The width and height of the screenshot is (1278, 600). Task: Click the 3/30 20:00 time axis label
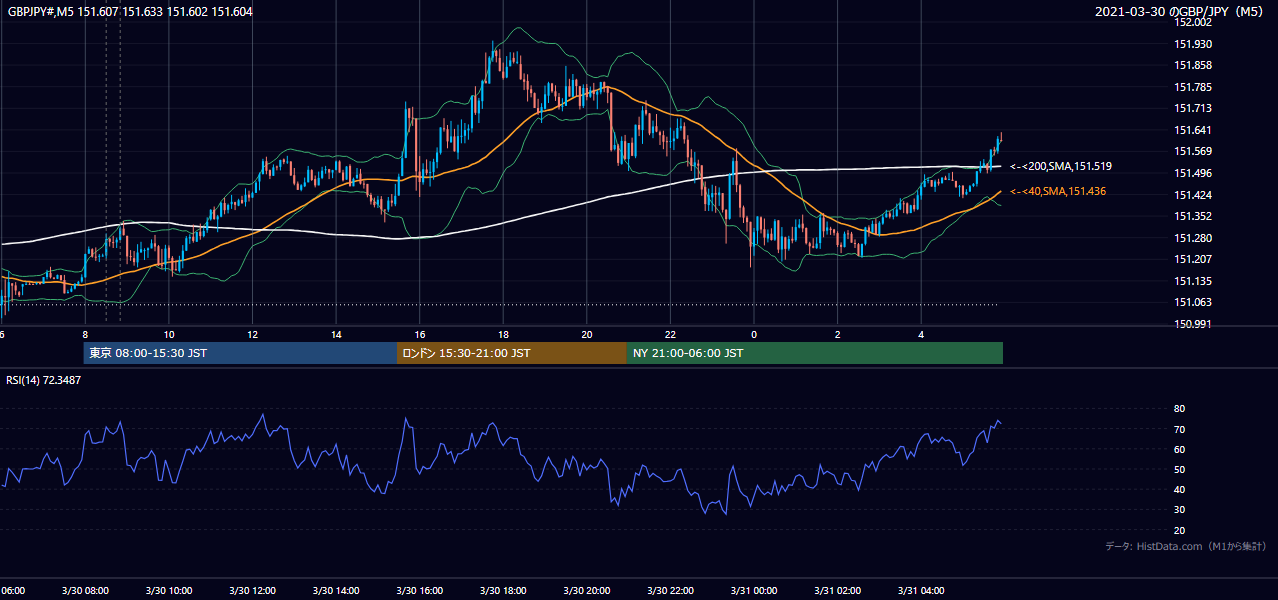(x=586, y=591)
